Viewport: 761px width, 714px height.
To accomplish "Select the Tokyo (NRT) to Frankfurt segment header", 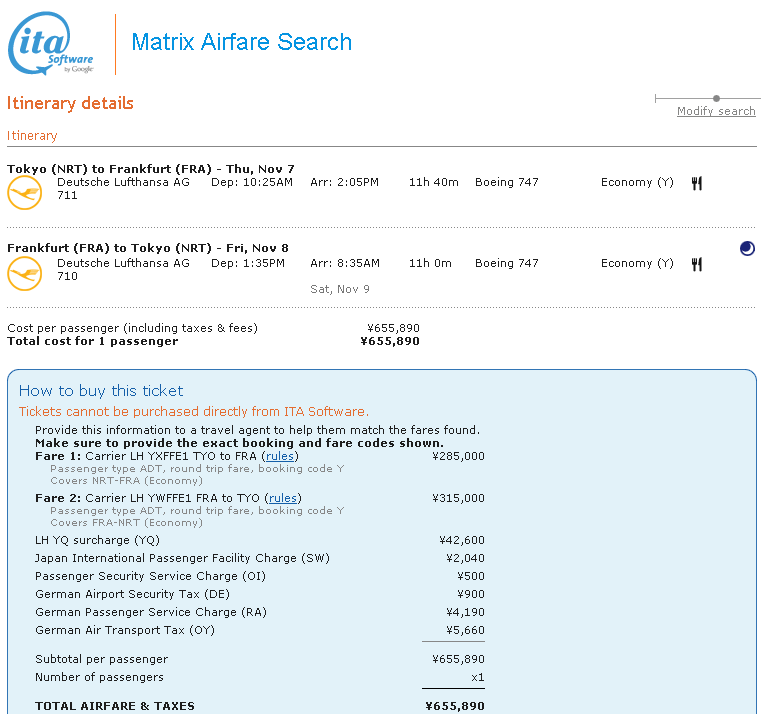I will pyautogui.click(x=151, y=168).
